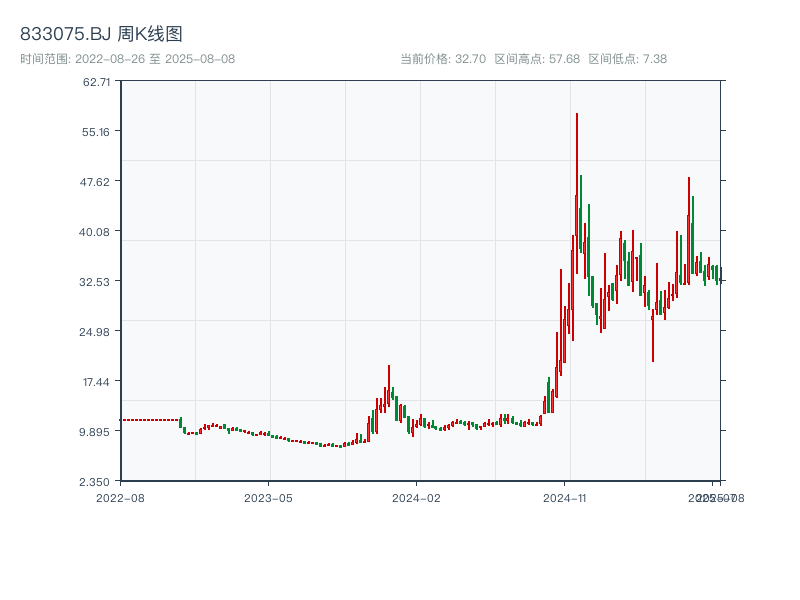Image resolution: width=800 pixels, height=600 pixels.
Task: Click x-axis label 2024-02
Action: [x=416, y=498]
